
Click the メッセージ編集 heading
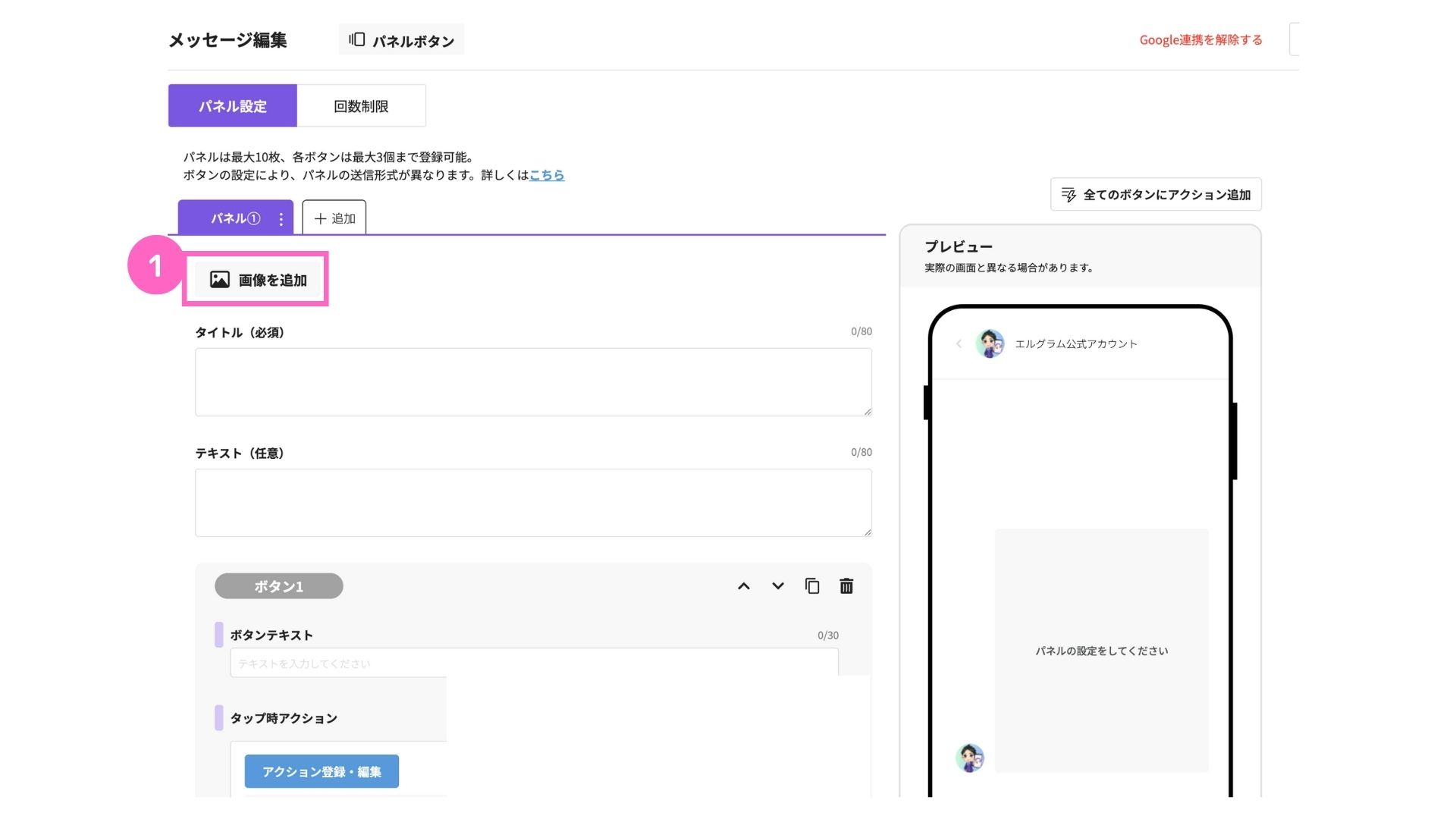coord(227,40)
